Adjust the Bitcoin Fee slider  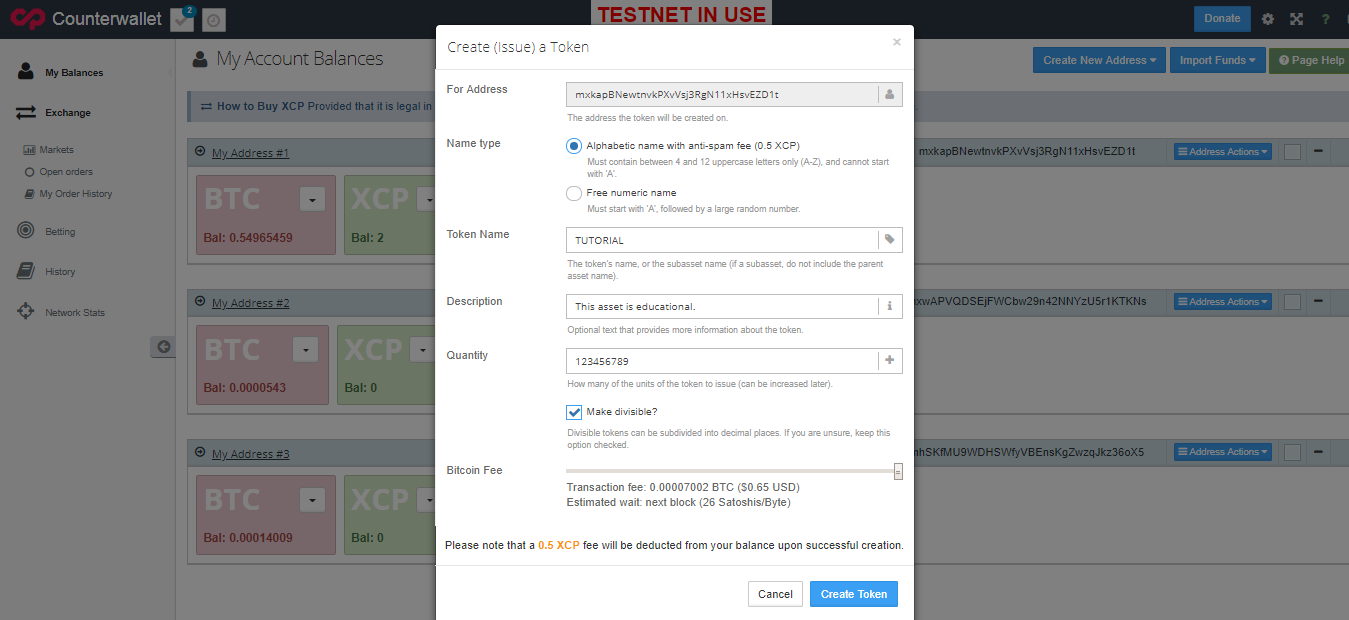897,470
